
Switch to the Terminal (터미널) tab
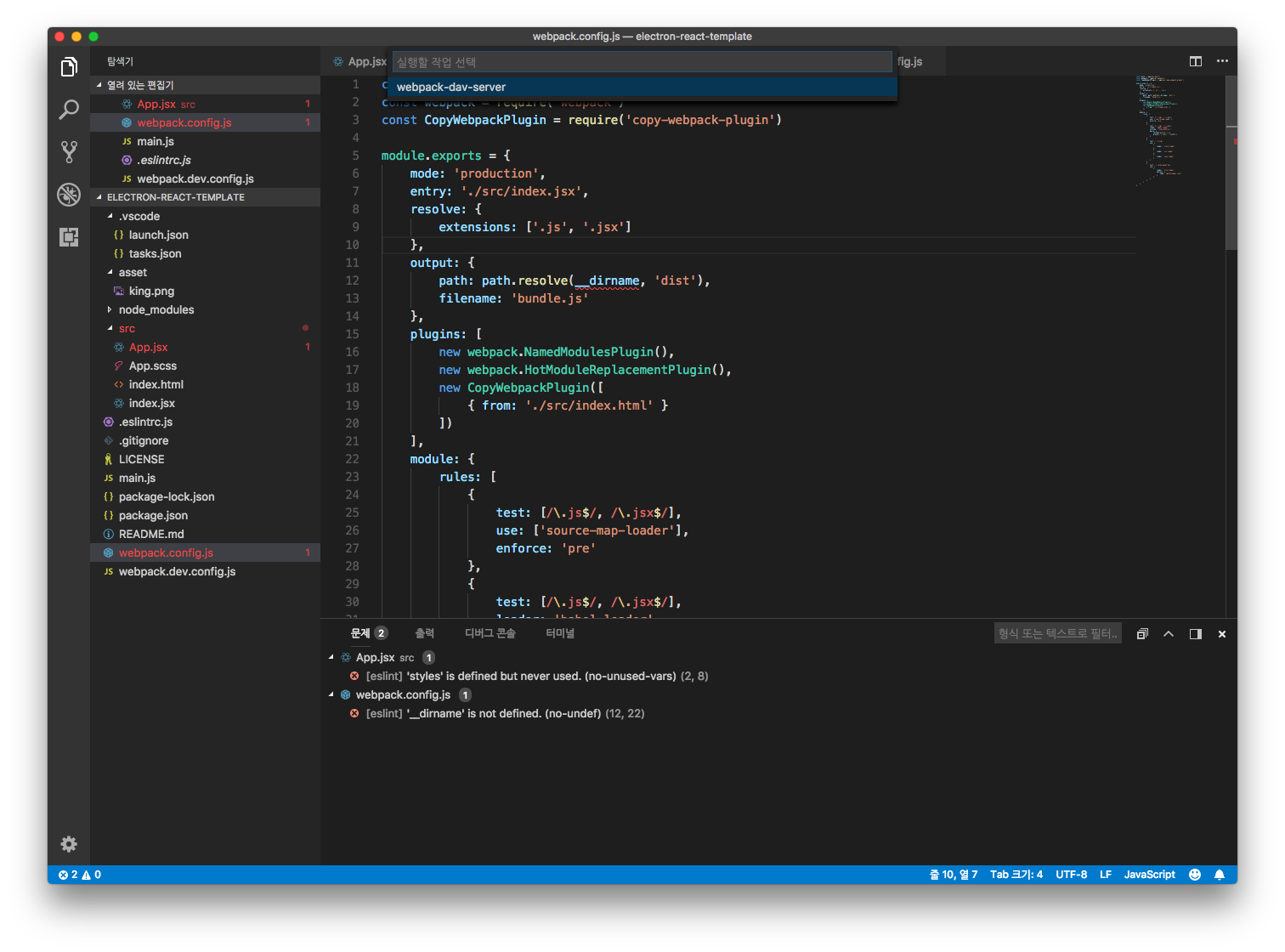point(560,633)
